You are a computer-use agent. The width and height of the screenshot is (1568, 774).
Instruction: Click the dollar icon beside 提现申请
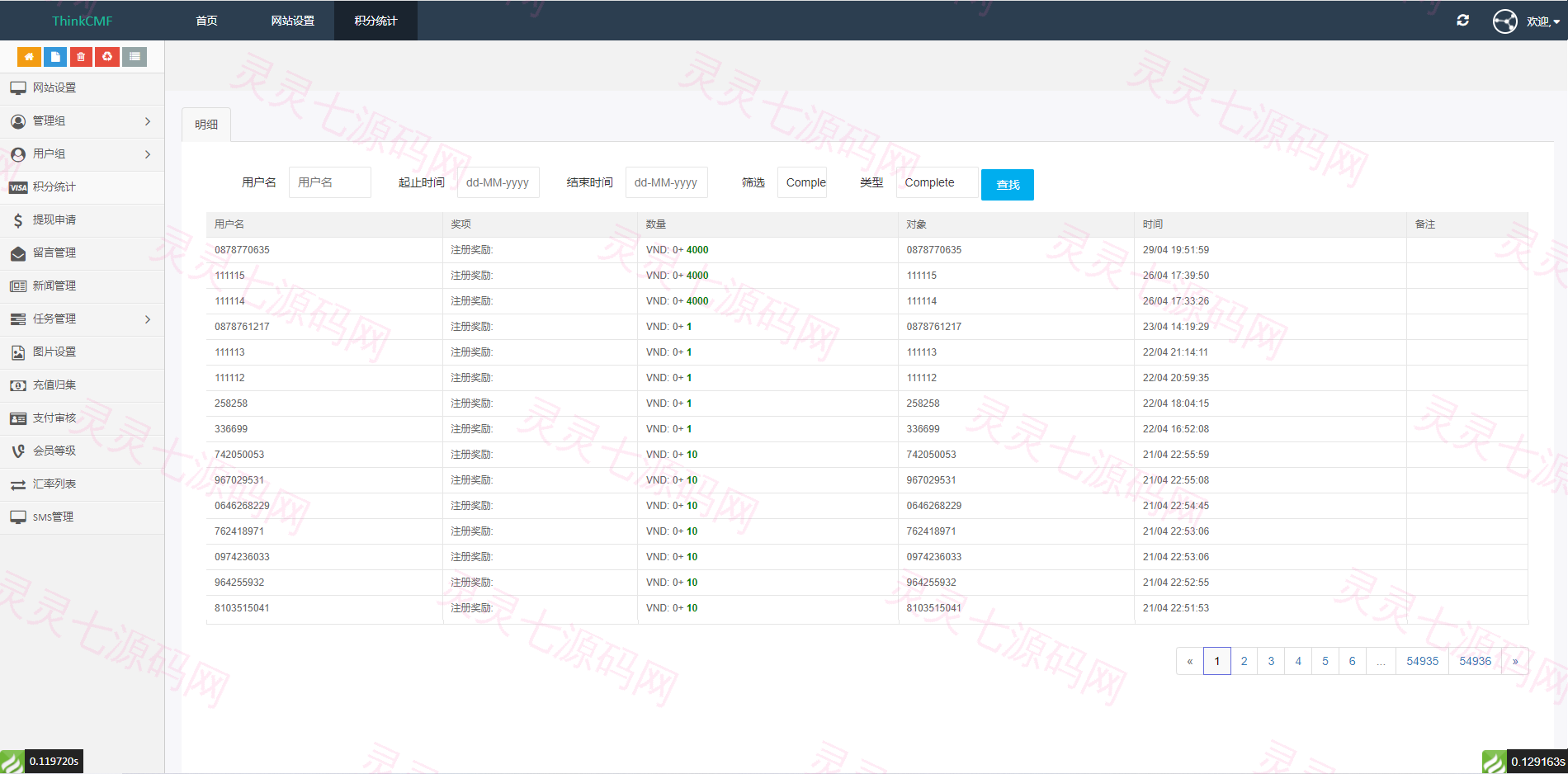click(x=18, y=220)
